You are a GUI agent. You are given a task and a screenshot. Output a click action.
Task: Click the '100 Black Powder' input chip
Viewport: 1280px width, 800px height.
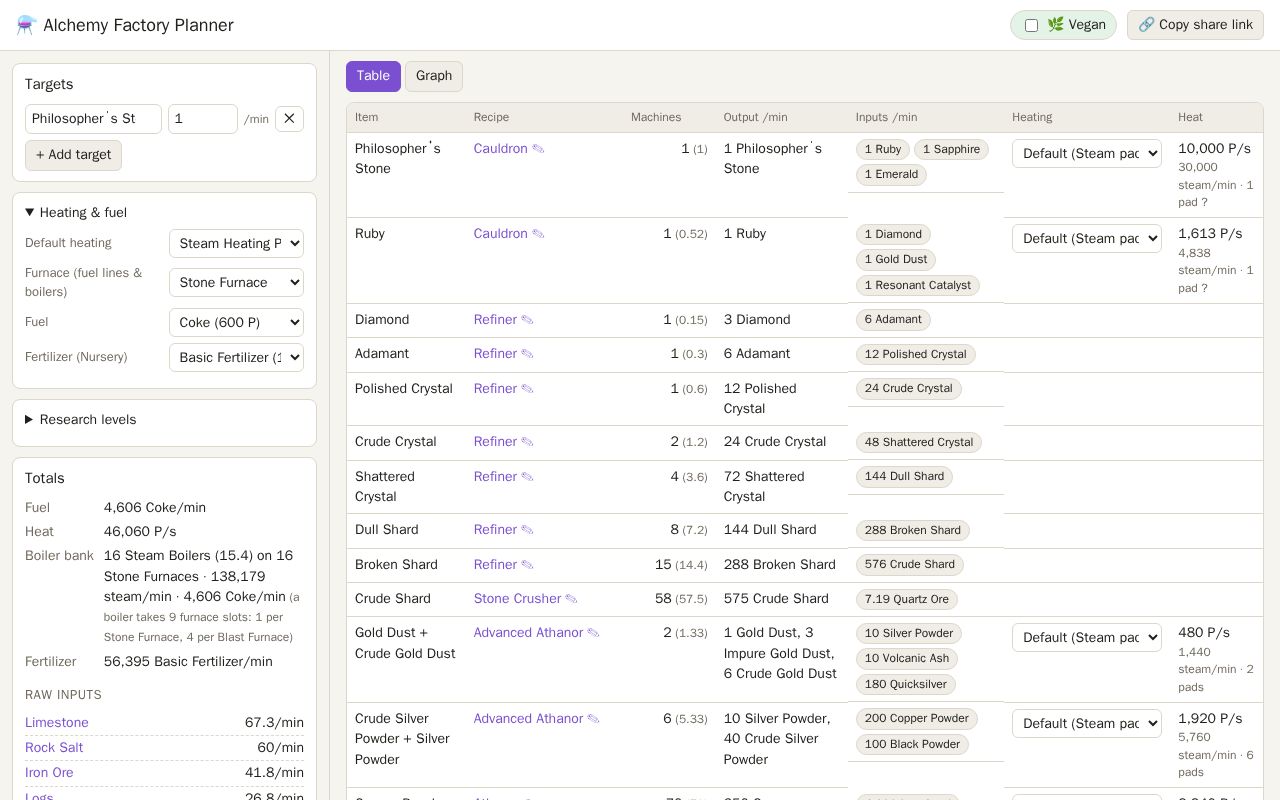(x=912, y=745)
